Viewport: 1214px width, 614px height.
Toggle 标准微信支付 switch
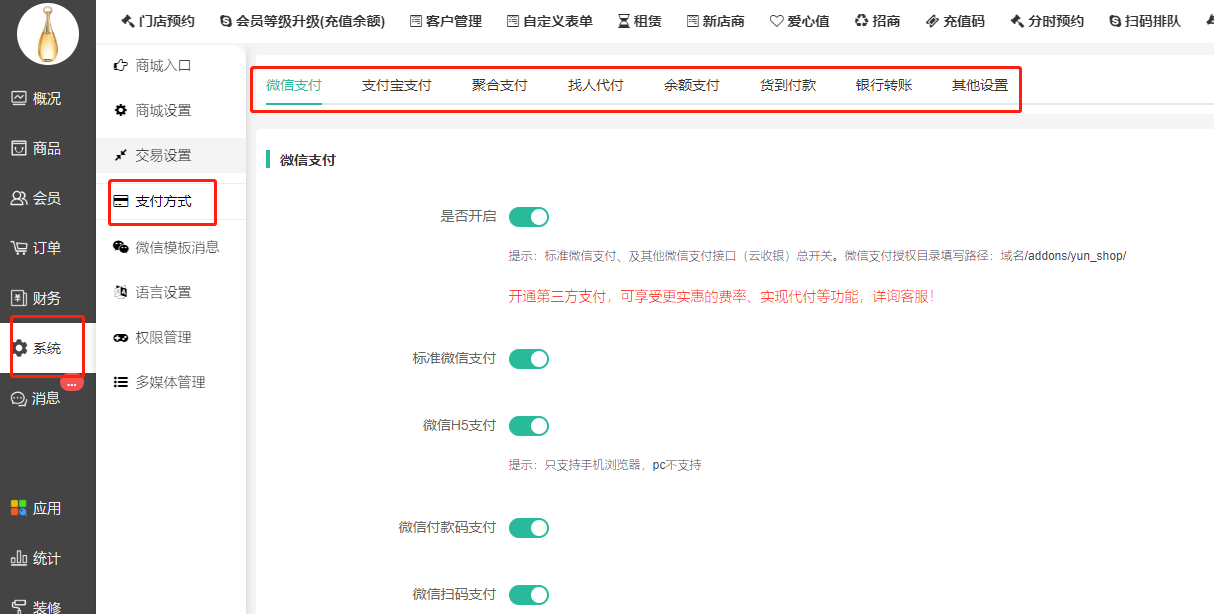[x=529, y=359]
